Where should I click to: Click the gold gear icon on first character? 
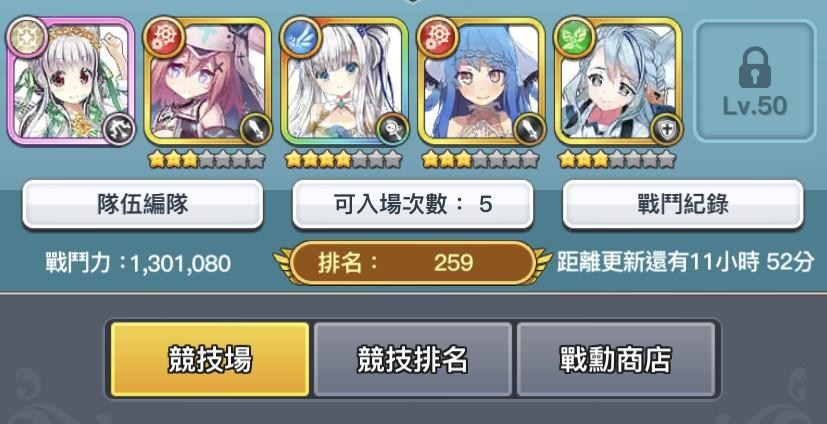(27, 36)
